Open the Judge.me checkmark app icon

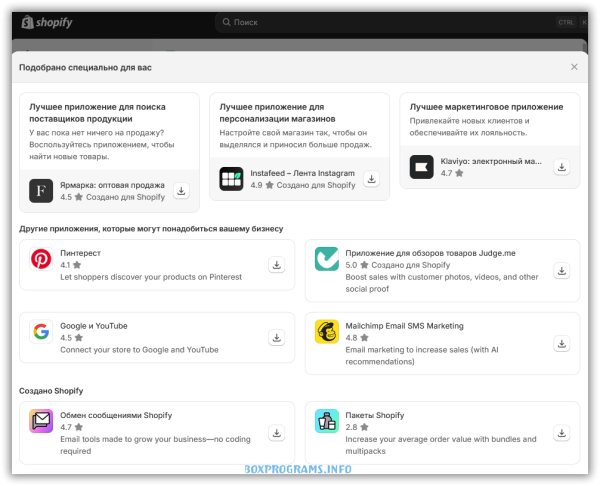coord(326,259)
